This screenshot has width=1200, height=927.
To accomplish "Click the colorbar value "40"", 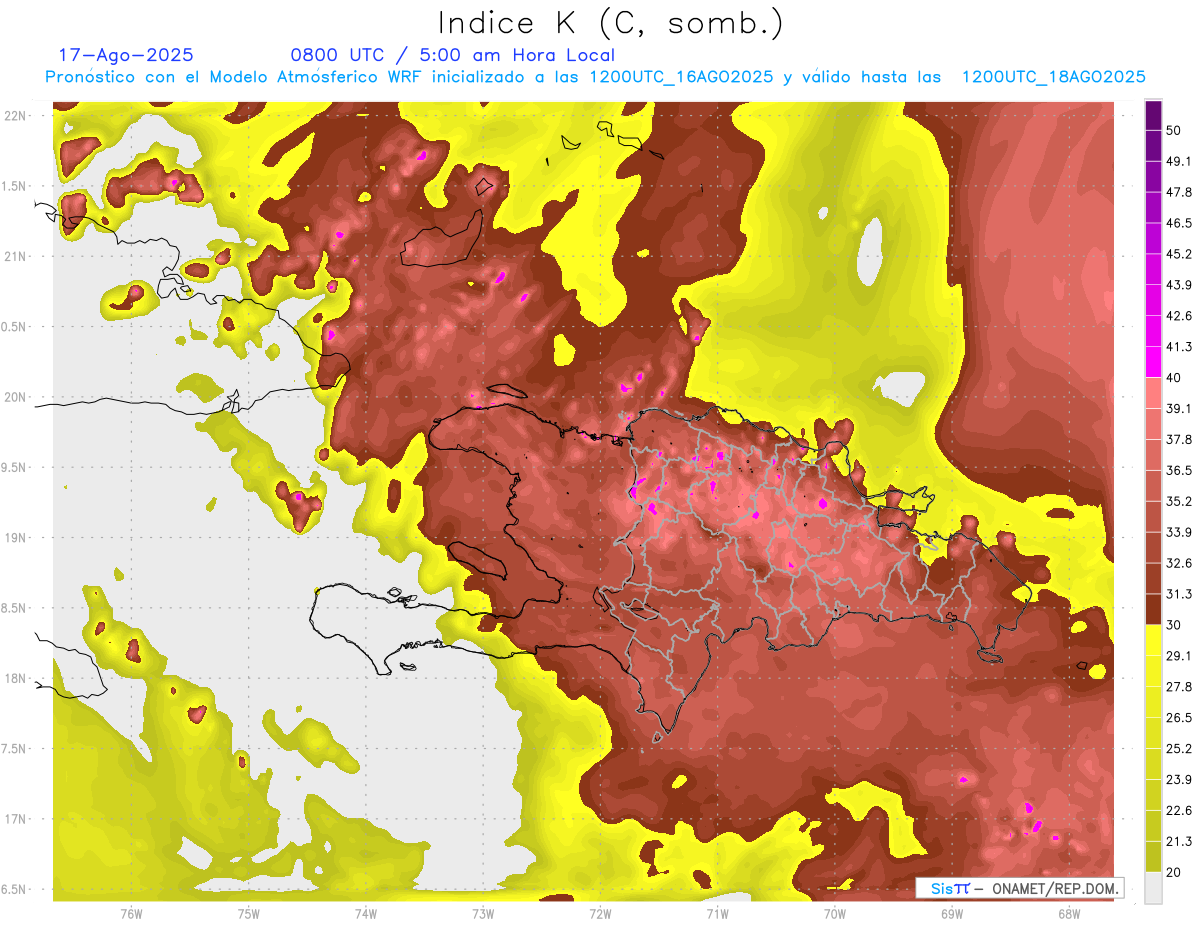I will 1175,377.
